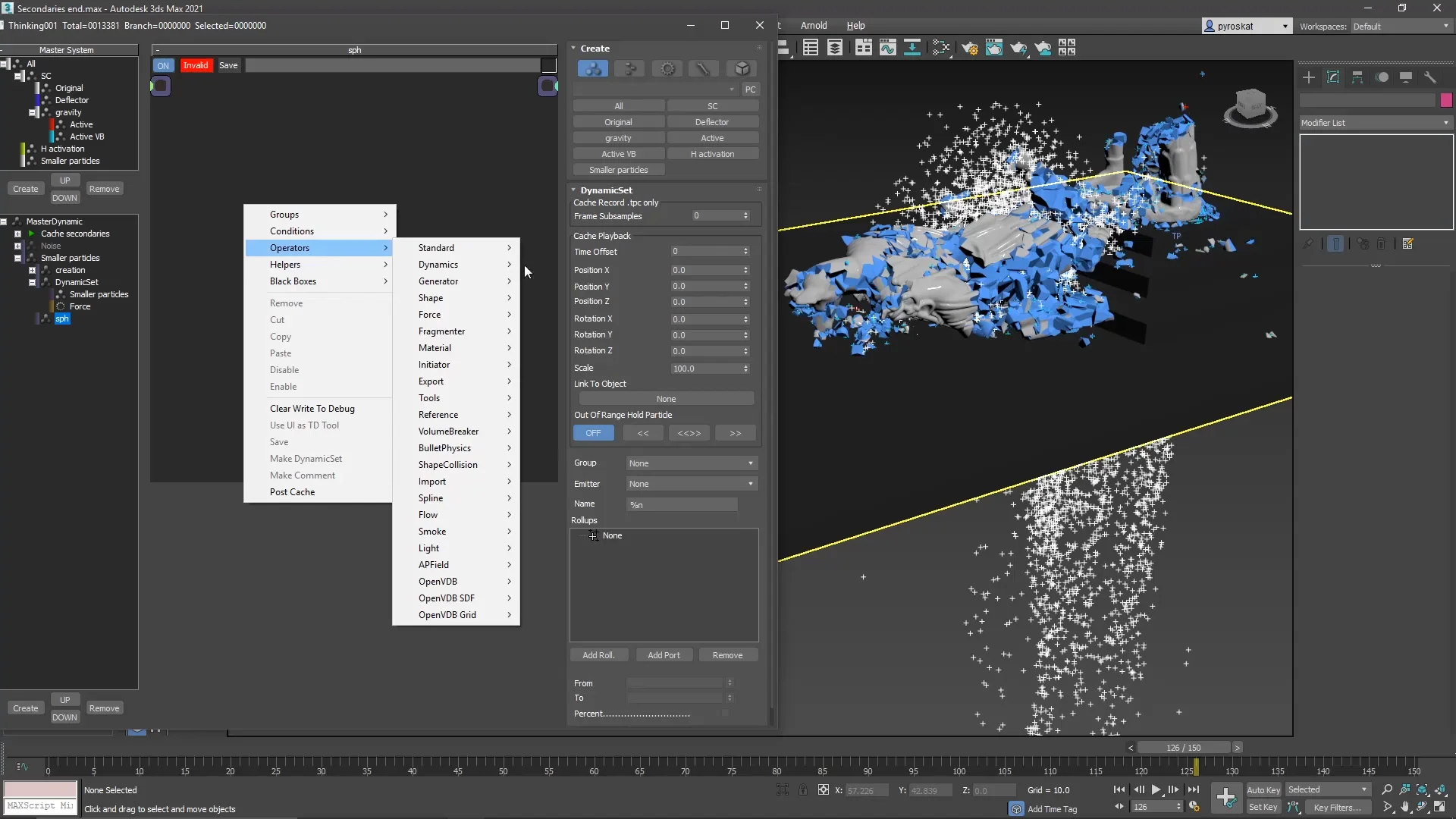Toggle the ON button for sph

tap(163, 65)
